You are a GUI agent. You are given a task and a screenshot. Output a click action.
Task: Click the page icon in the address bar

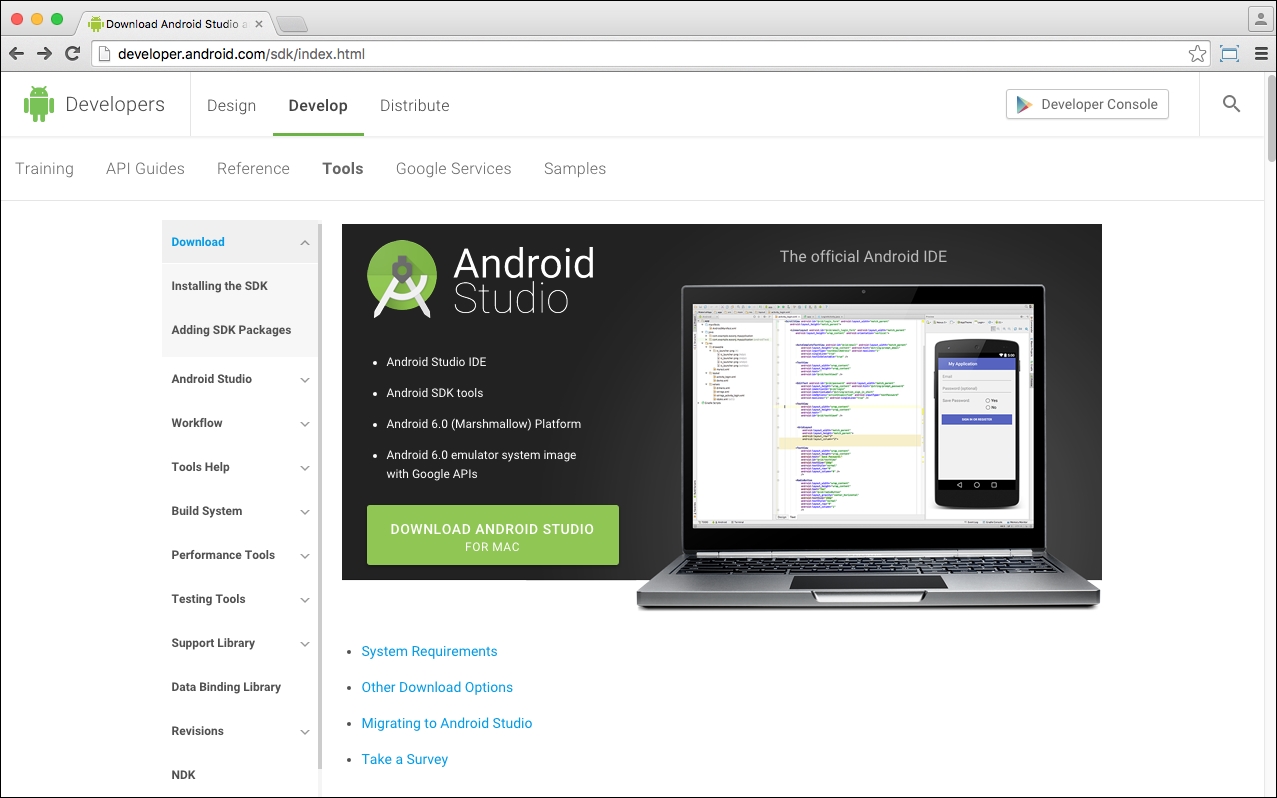102,54
